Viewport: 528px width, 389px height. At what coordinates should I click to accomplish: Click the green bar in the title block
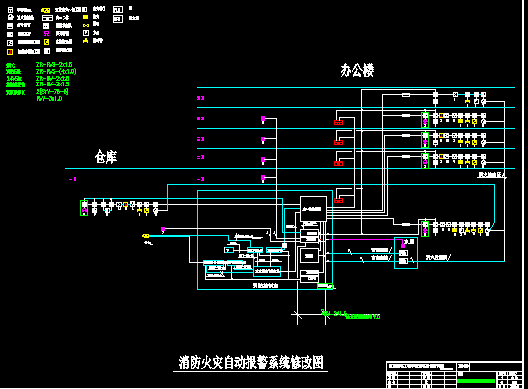[x=476, y=381]
